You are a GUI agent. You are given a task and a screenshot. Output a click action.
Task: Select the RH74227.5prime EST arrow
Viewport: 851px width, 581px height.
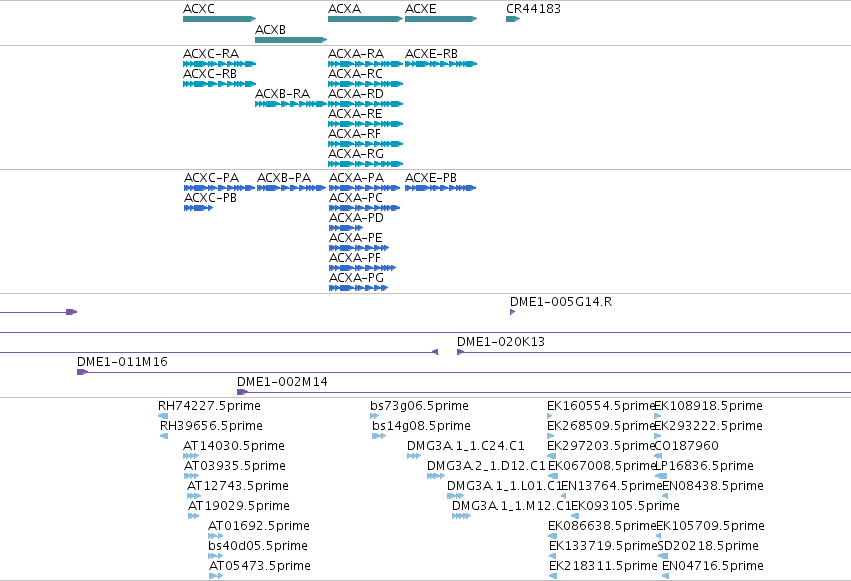coord(163,416)
